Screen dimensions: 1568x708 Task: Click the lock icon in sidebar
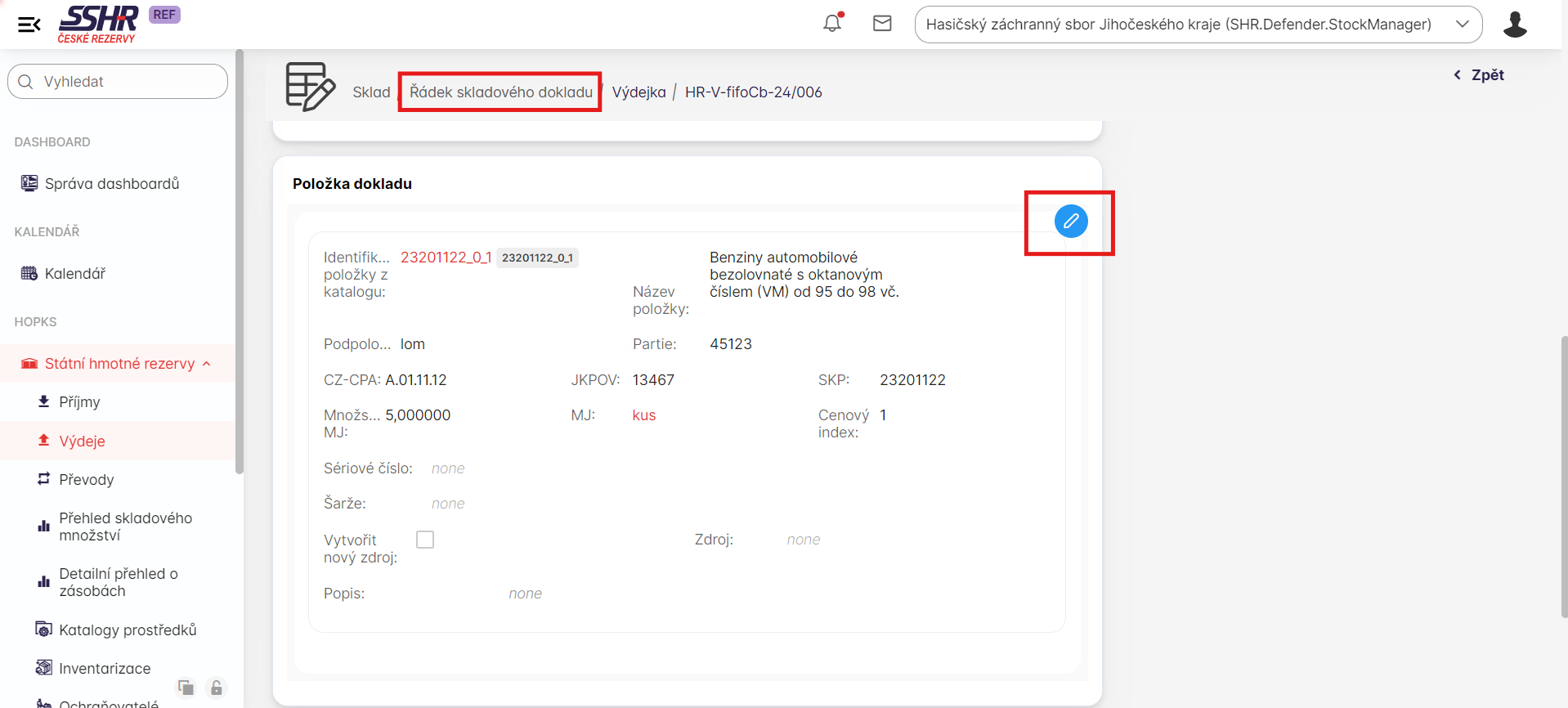pos(217,688)
